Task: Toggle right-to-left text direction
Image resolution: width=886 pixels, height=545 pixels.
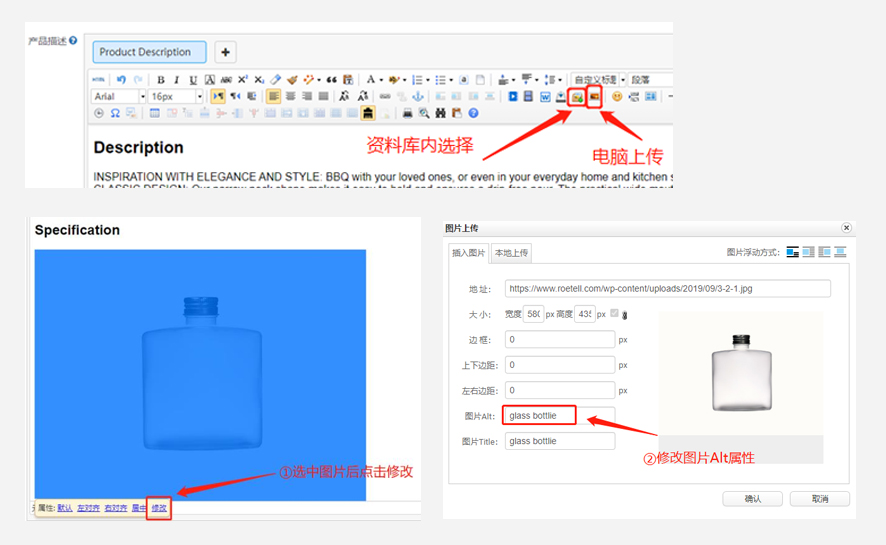Action: pos(235,97)
